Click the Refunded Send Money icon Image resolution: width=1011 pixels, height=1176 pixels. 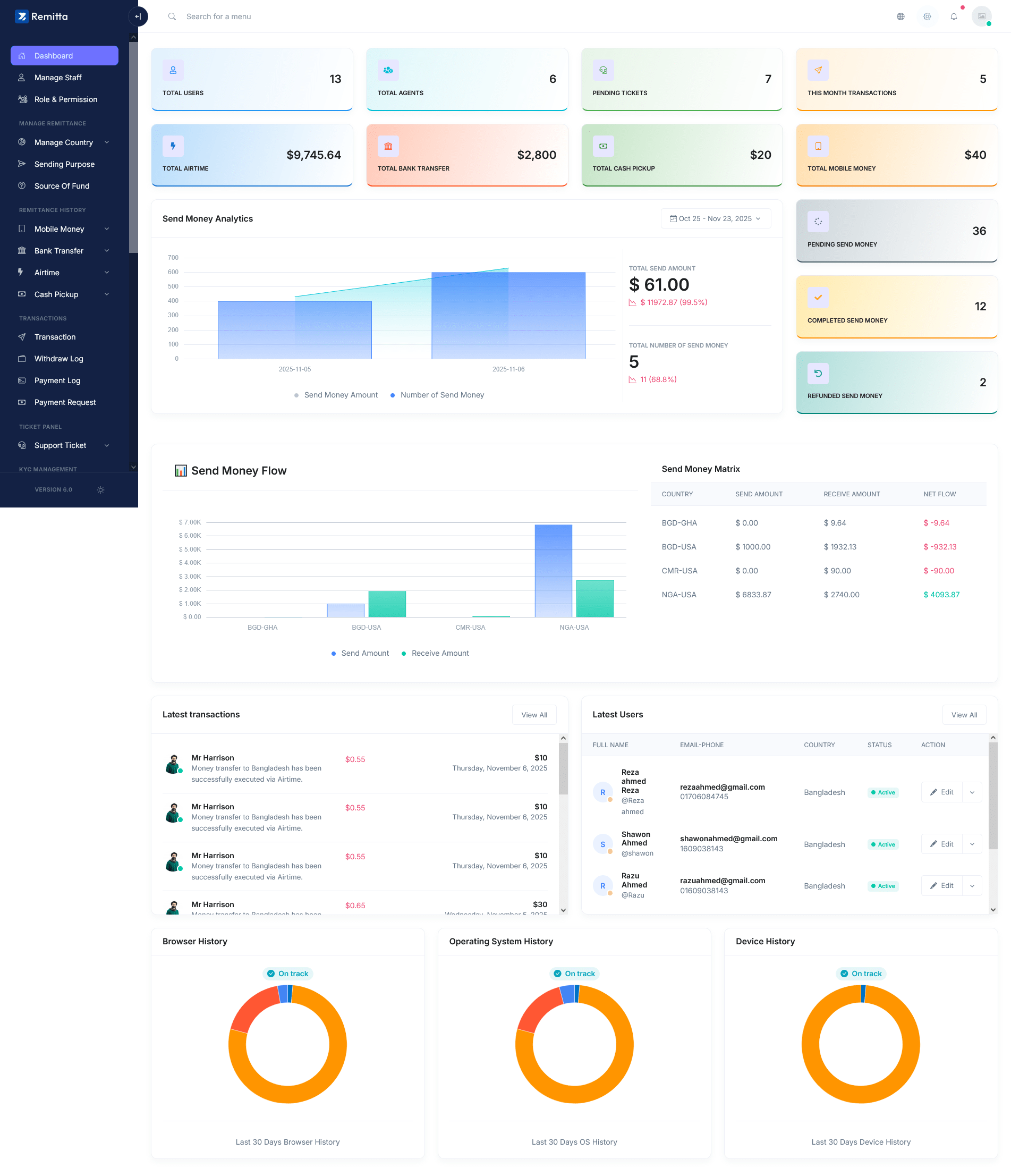click(818, 374)
